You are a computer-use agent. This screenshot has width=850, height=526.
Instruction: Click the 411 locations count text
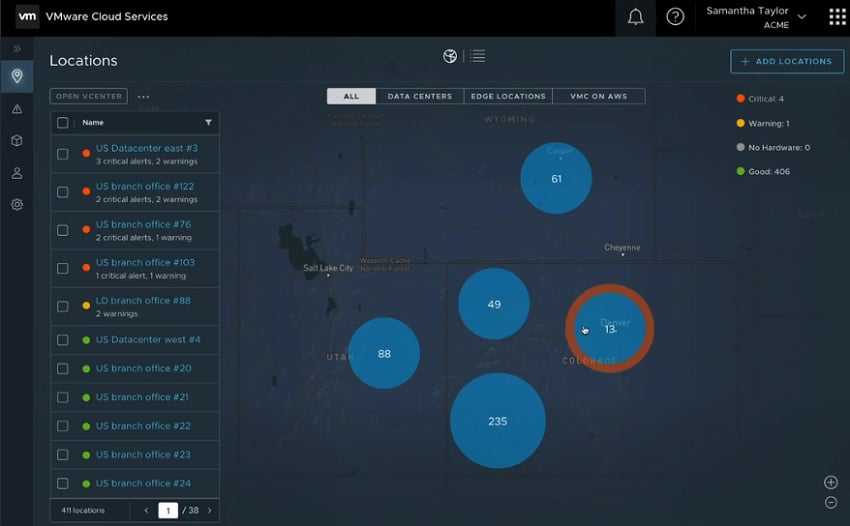(x=83, y=510)
